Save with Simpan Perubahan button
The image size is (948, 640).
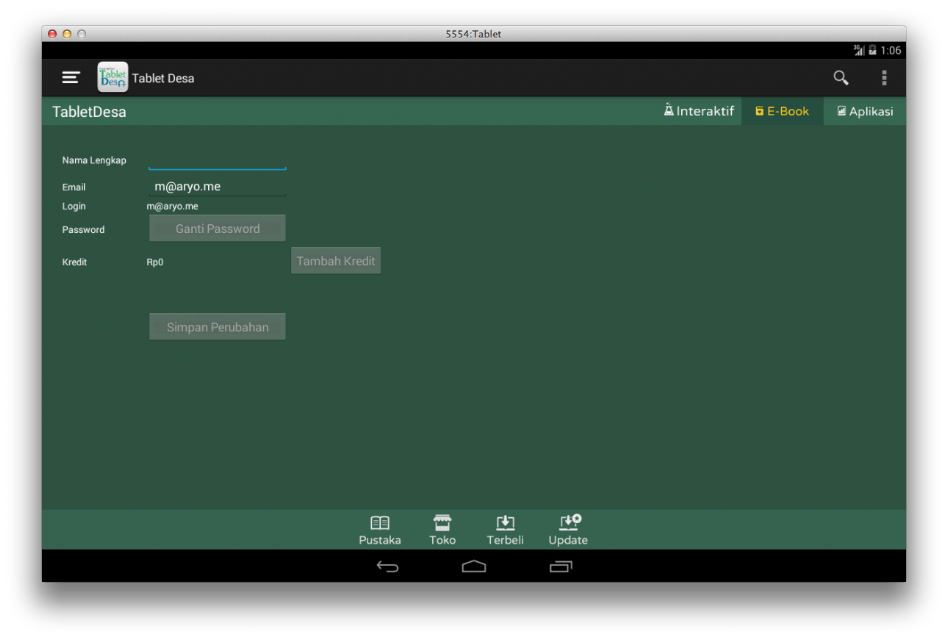(x=217, y=327)
